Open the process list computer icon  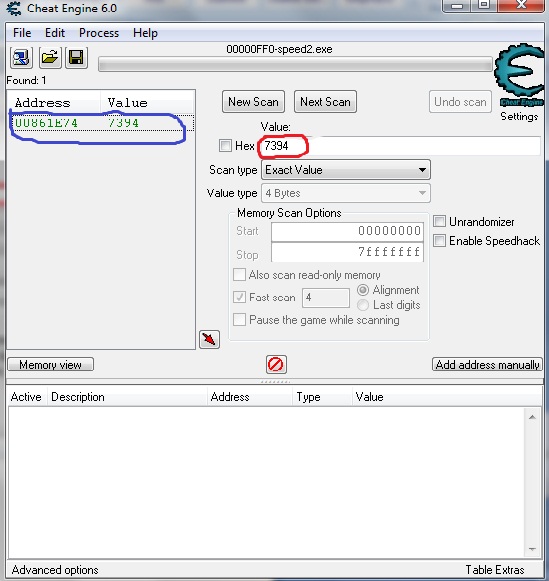[x=21, y=58]
